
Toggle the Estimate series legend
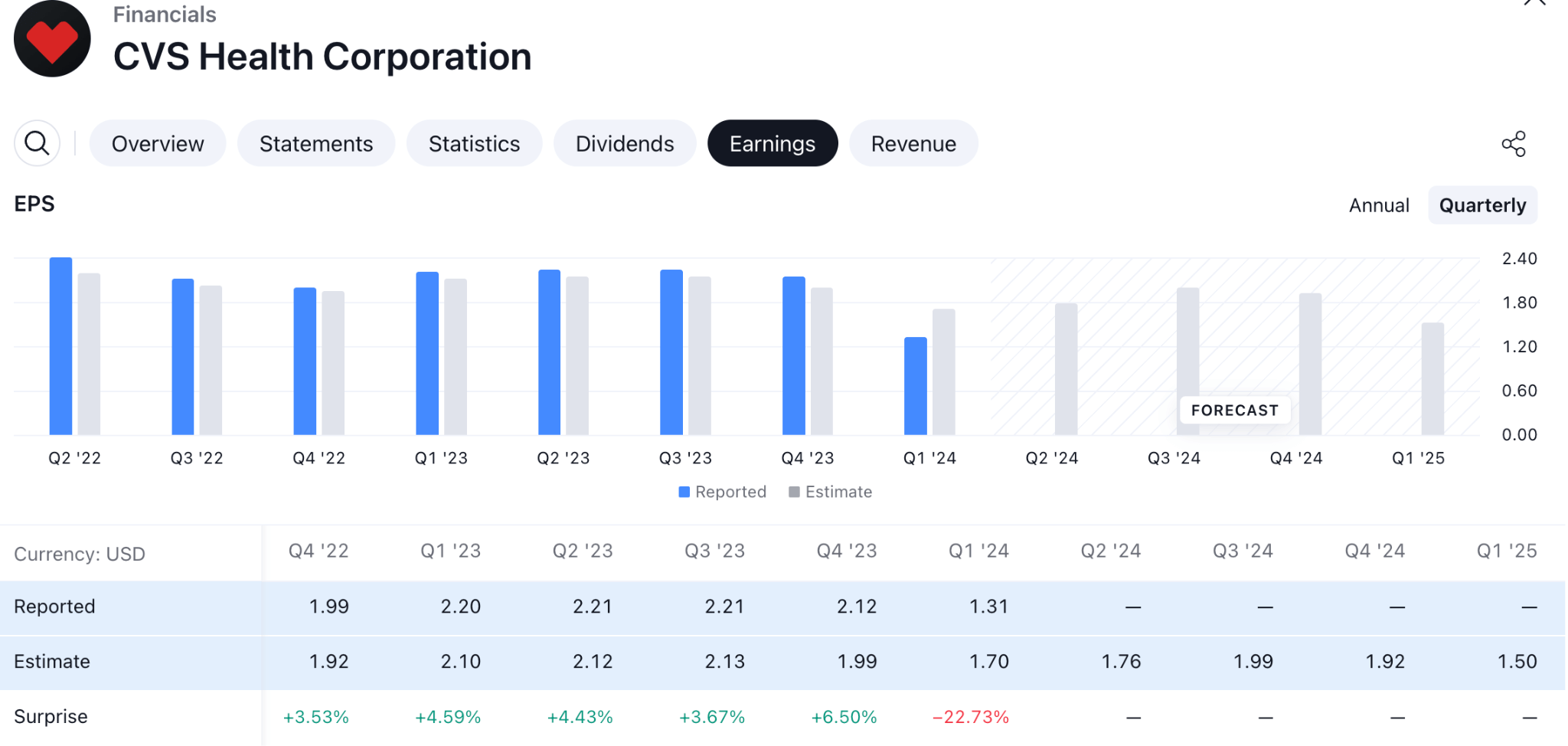tap(831, 492)
